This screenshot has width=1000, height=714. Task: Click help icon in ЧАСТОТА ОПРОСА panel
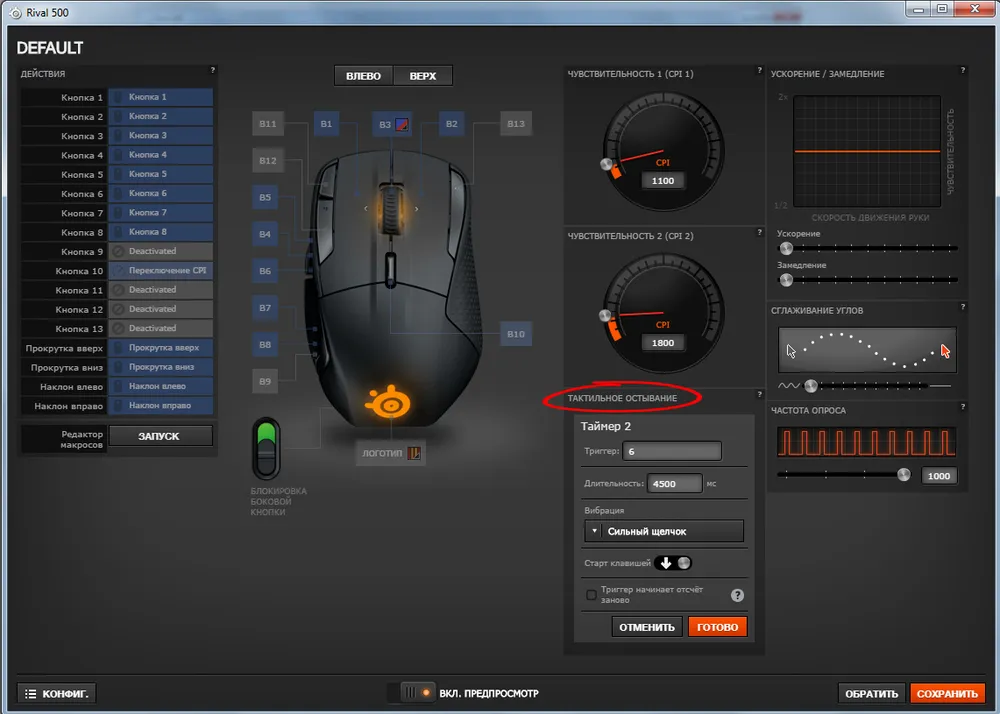[x=962, y=408]
